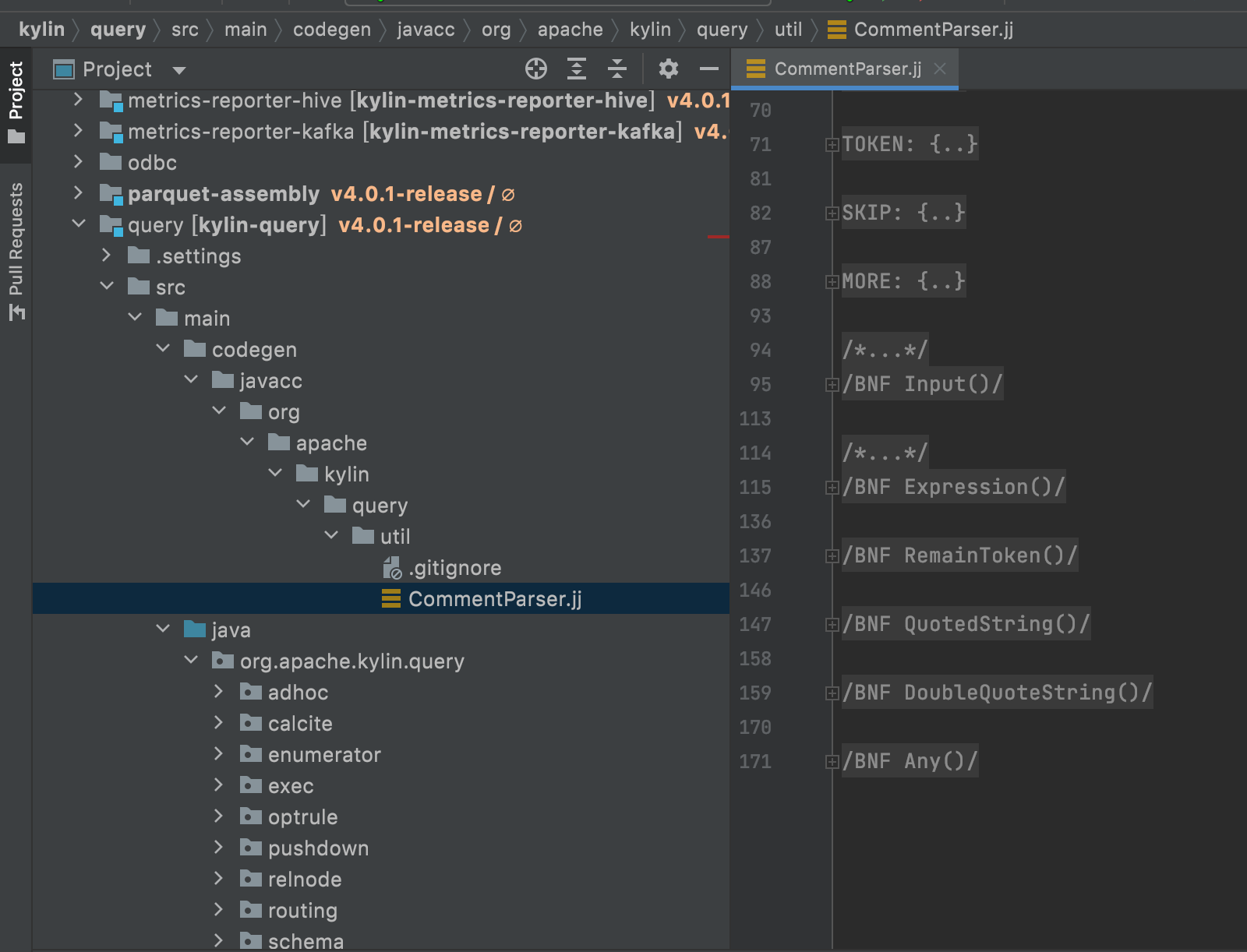Collapse the src folder
Image resolution: width=1247 pixels, height=952 pixels.
107,287
